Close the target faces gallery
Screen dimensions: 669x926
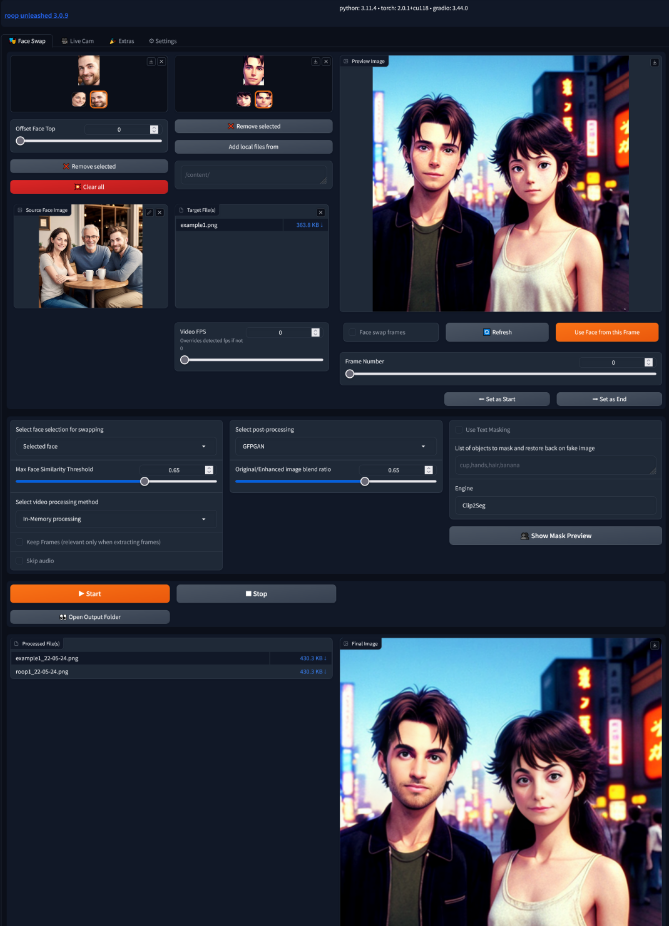pyautogui.click(x=326, y=61)
